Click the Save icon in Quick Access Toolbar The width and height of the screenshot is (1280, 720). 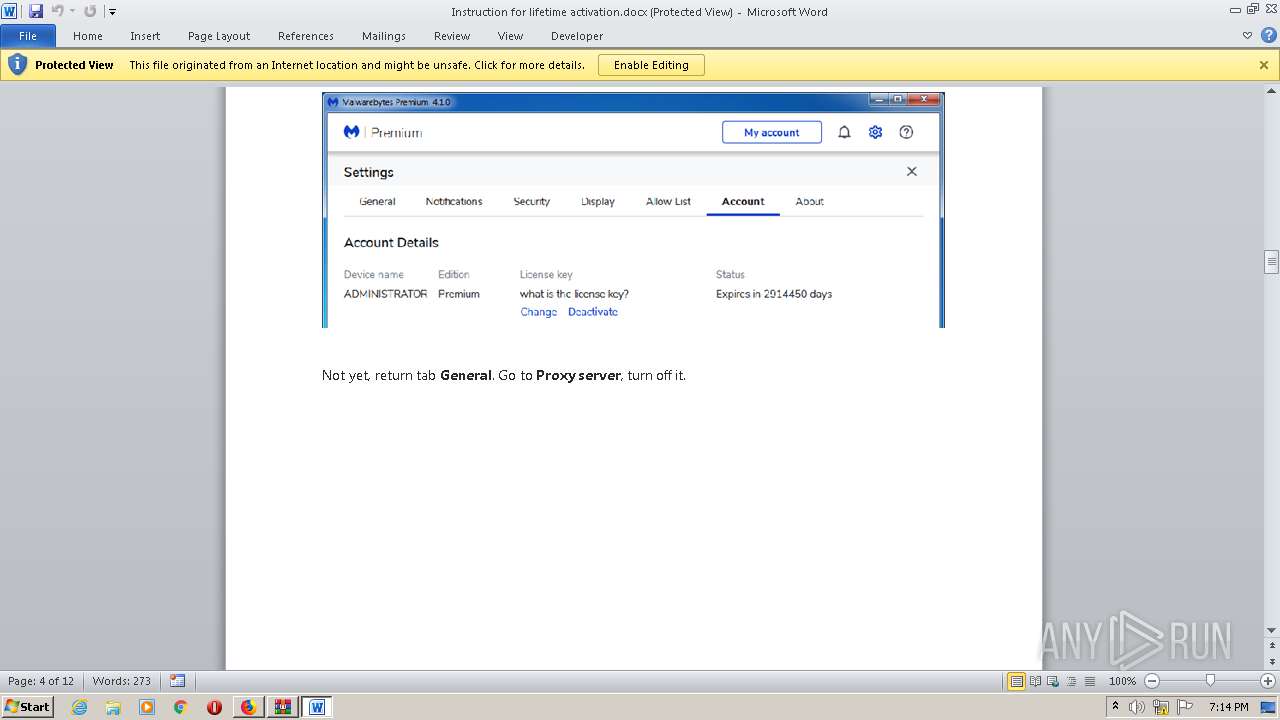36,11
